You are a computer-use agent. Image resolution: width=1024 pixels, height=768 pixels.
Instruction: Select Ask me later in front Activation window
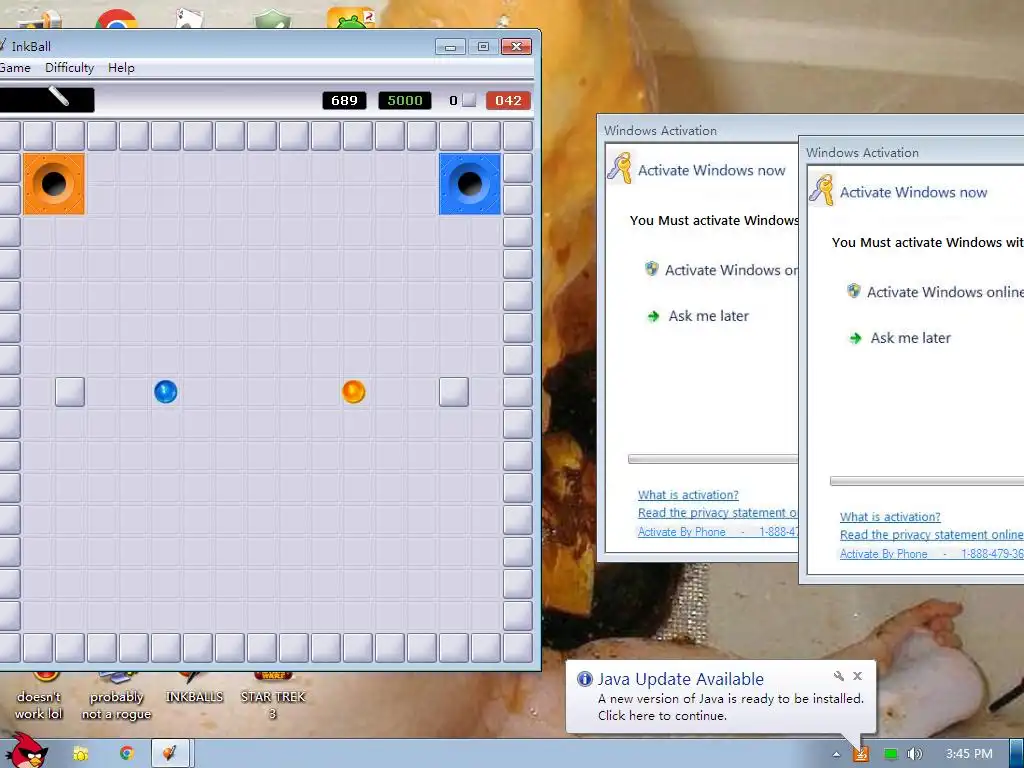point(910,338)
